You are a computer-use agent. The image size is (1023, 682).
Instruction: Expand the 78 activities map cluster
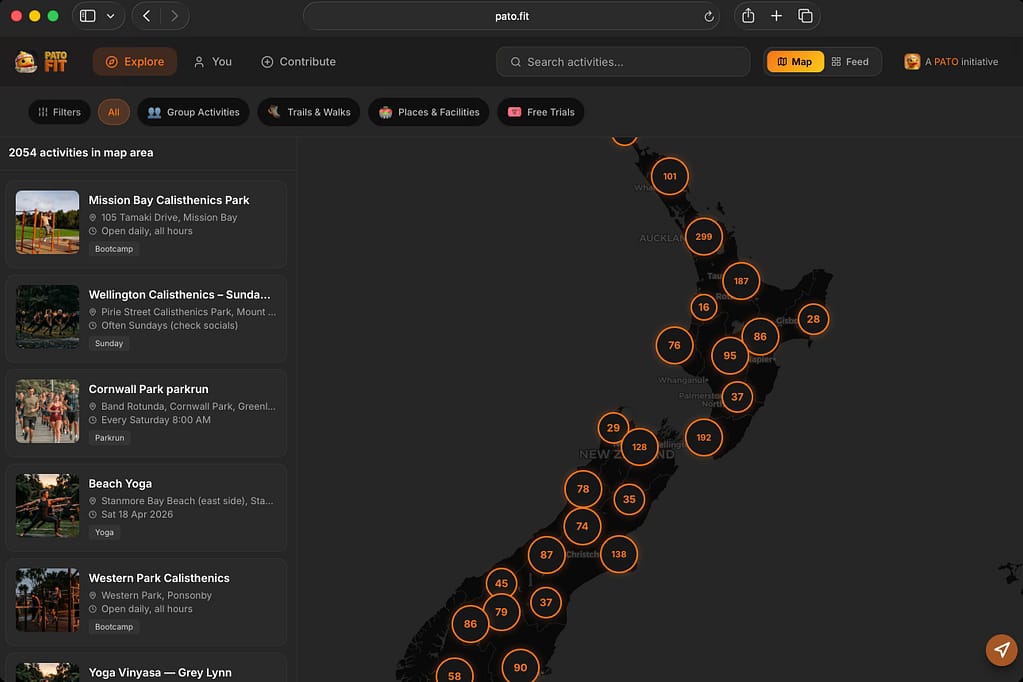[583, 489]
